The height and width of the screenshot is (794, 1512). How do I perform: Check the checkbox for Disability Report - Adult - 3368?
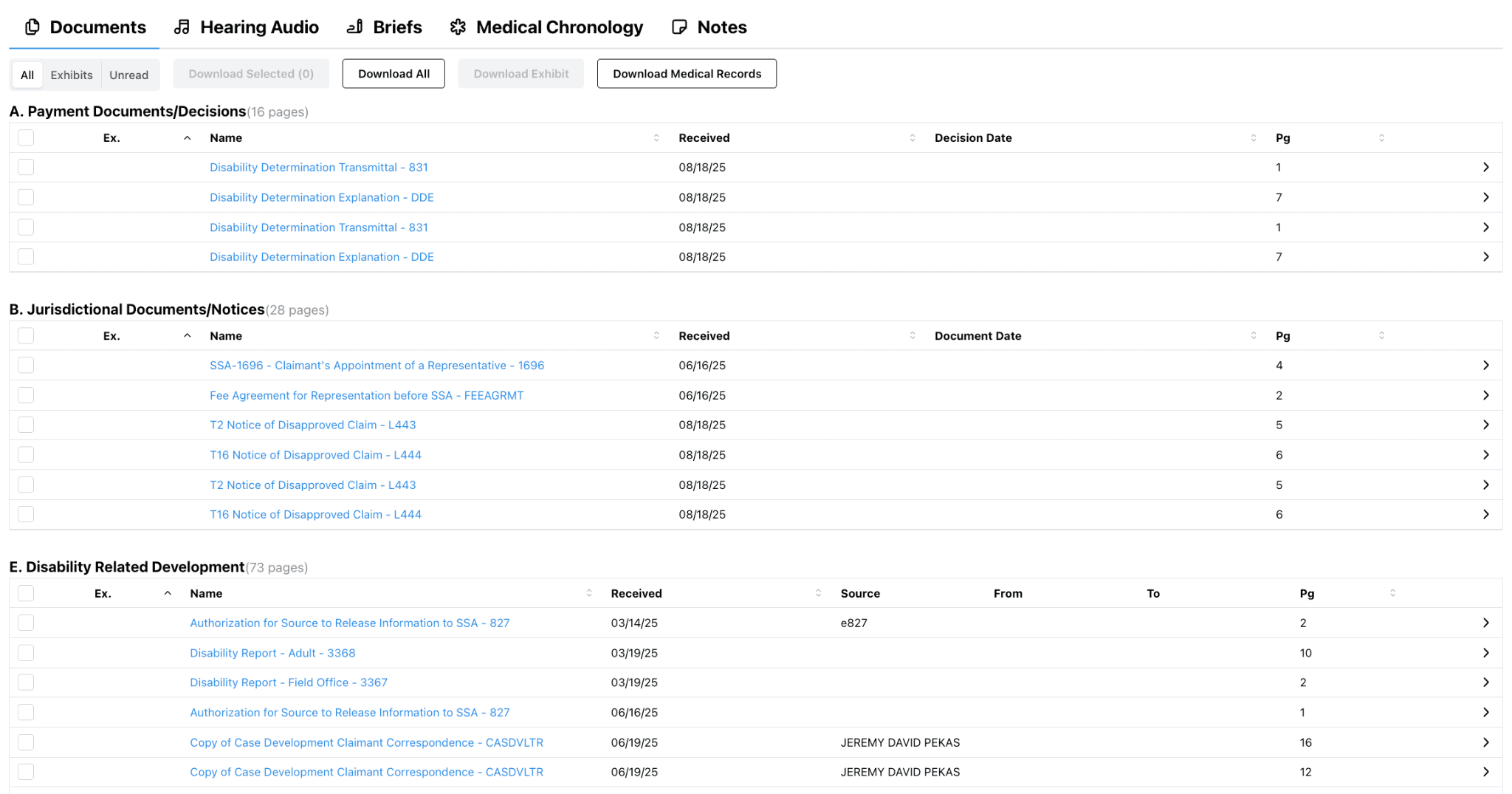26,653
